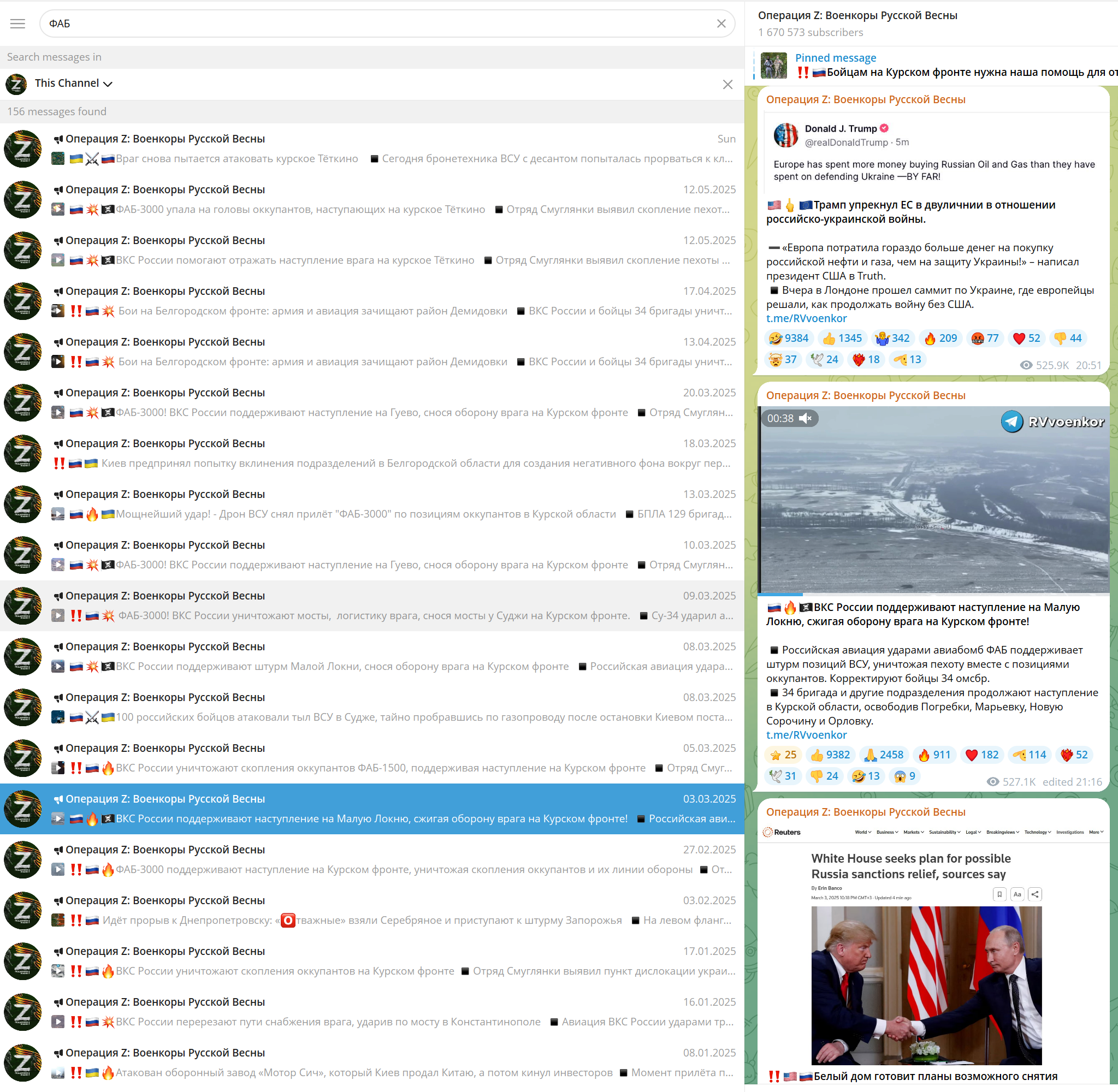
Task: Open the RVvoenkor Telegram watermark icon
Action: [x=1012, y=422]
